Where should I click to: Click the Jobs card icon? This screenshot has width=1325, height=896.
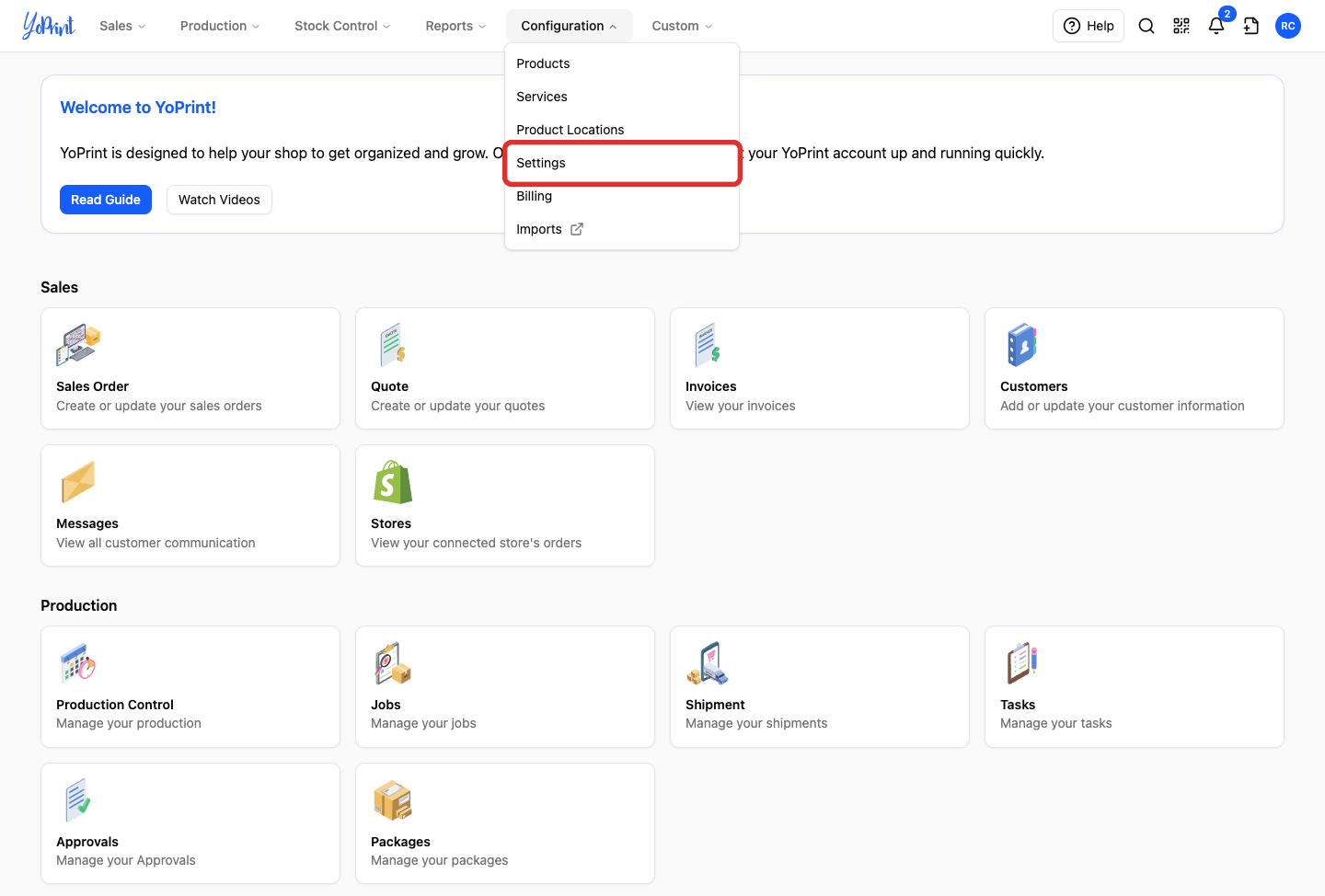[393, 663]
